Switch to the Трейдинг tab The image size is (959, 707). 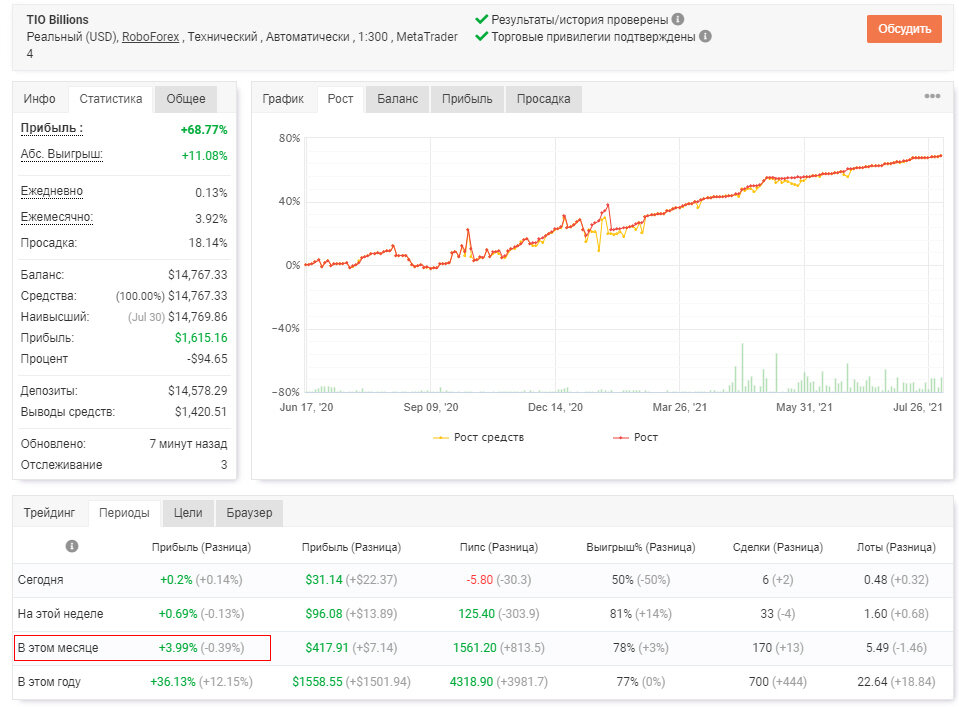(49, 513)
